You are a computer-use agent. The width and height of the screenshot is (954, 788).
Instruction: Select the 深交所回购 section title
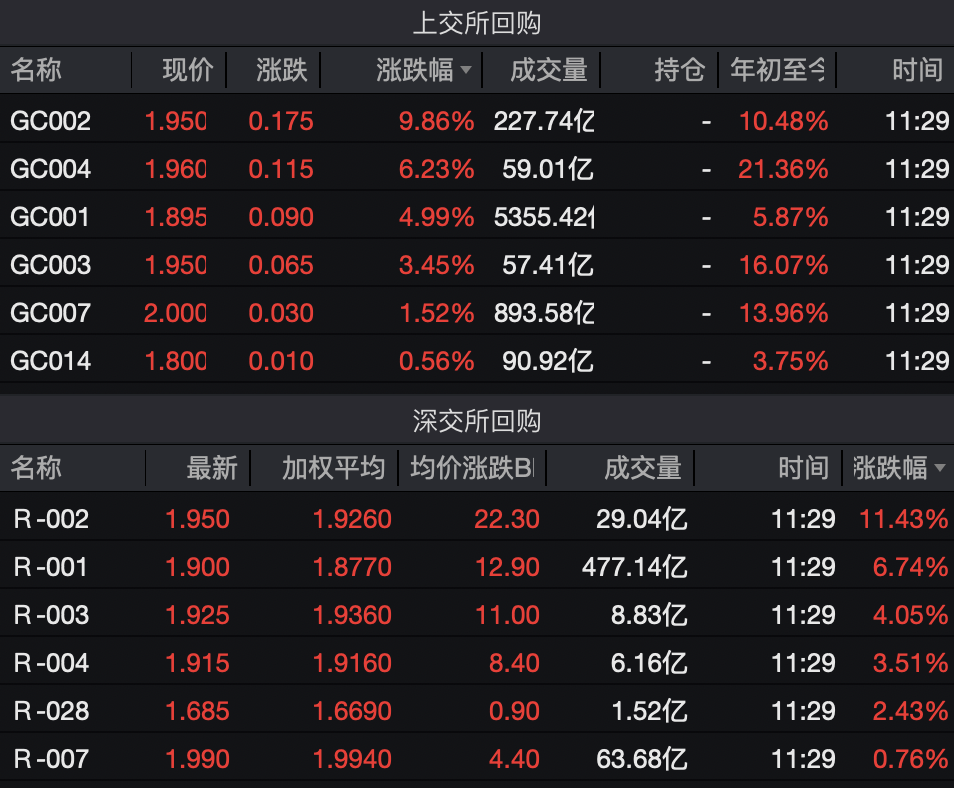coord(477,421)
